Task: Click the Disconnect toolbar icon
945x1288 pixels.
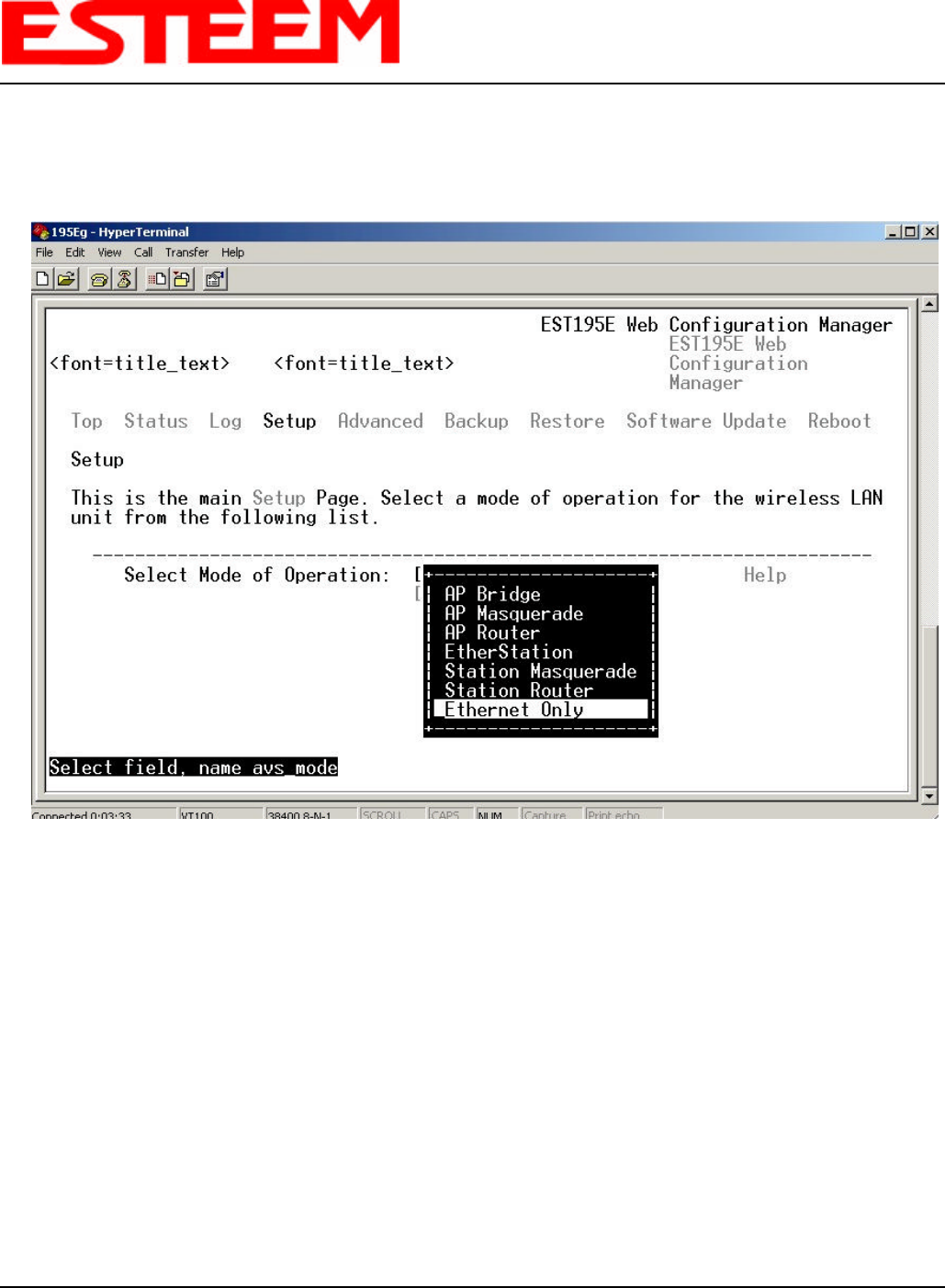Action: click(x=124, y=279)
